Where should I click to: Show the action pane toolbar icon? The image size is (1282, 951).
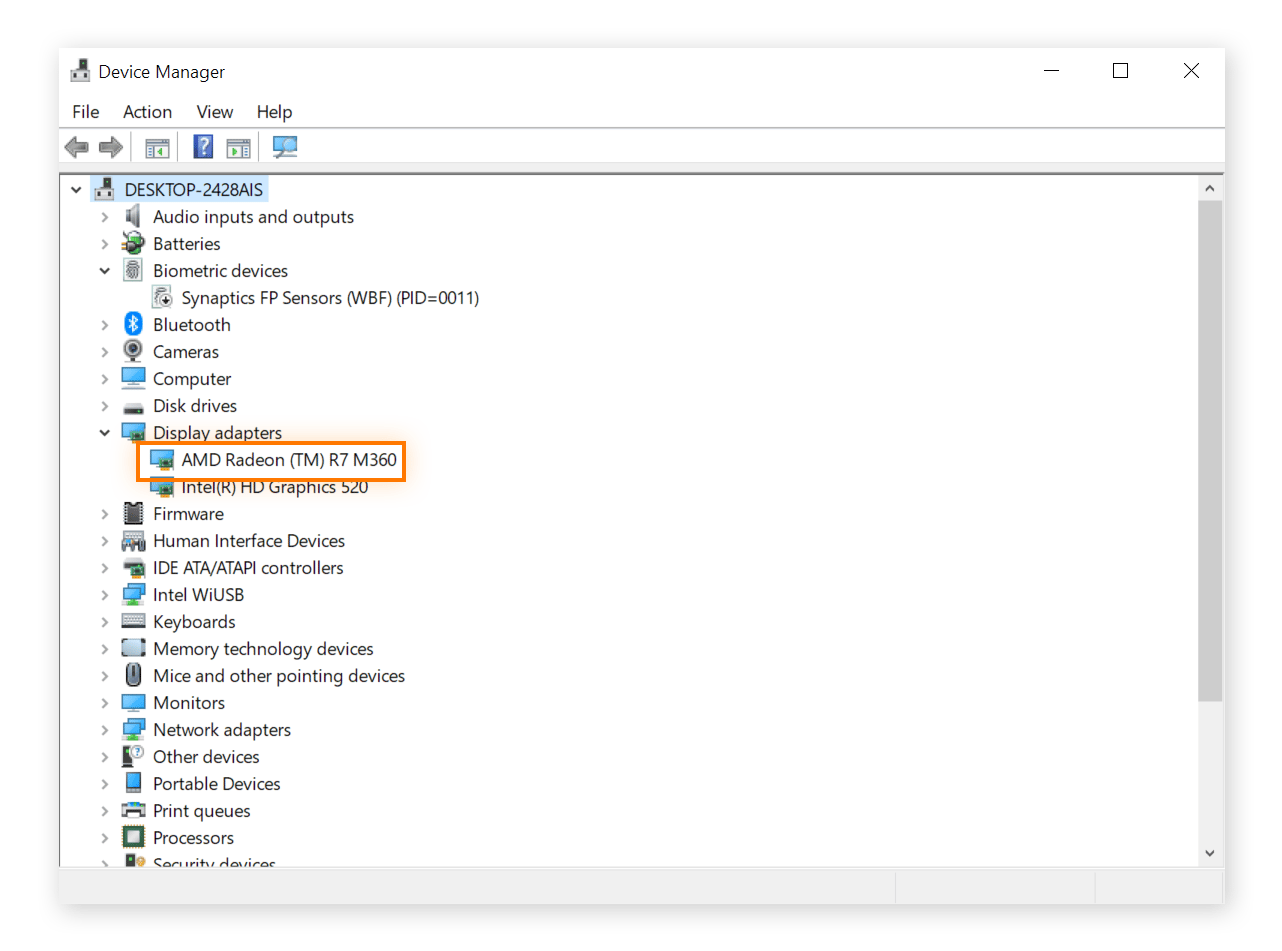click(x=238, y=147)
